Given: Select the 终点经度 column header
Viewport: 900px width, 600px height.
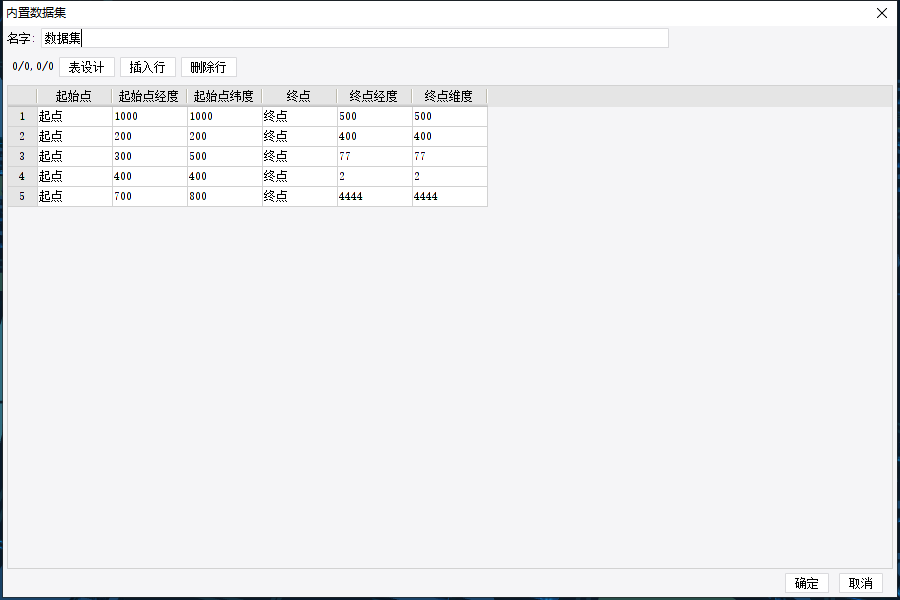Looking at the screenshot, I should point(374,96).
